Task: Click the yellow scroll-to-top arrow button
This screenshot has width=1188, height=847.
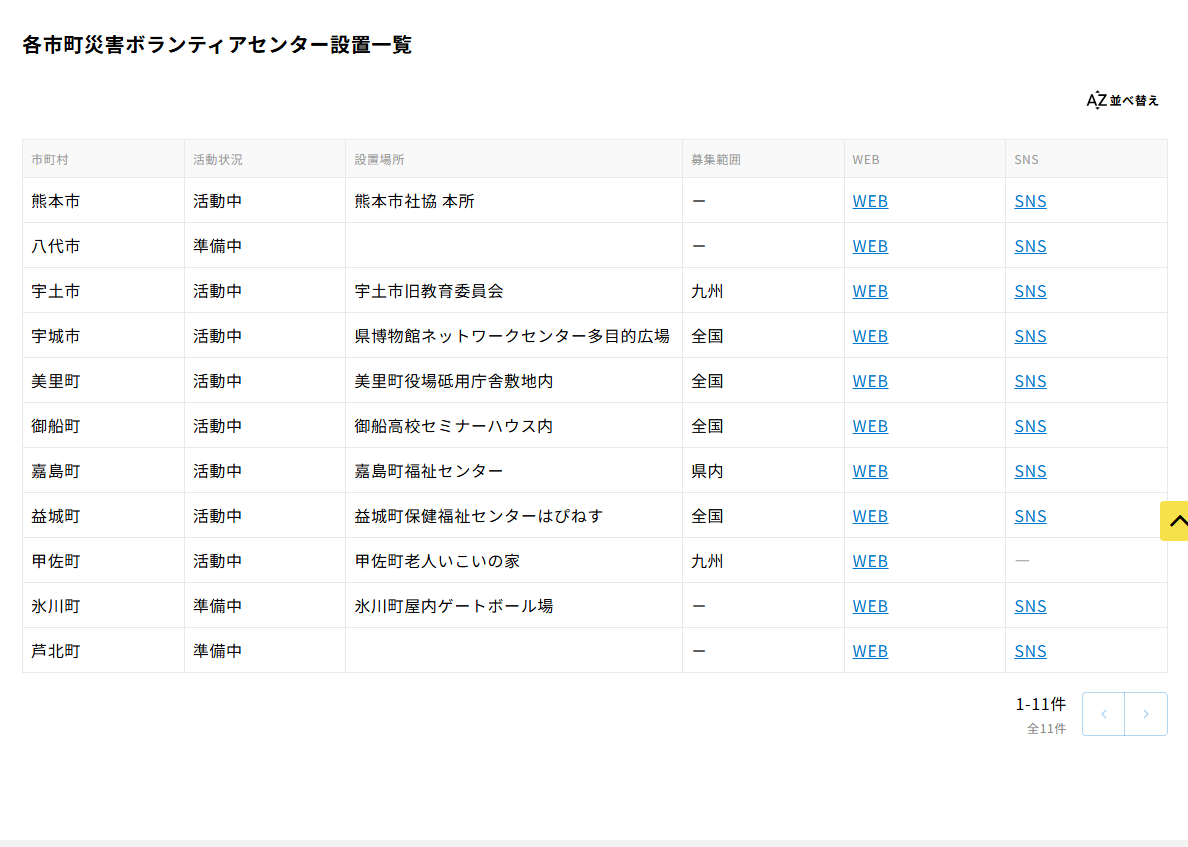Action: [x=1174, y=520]
